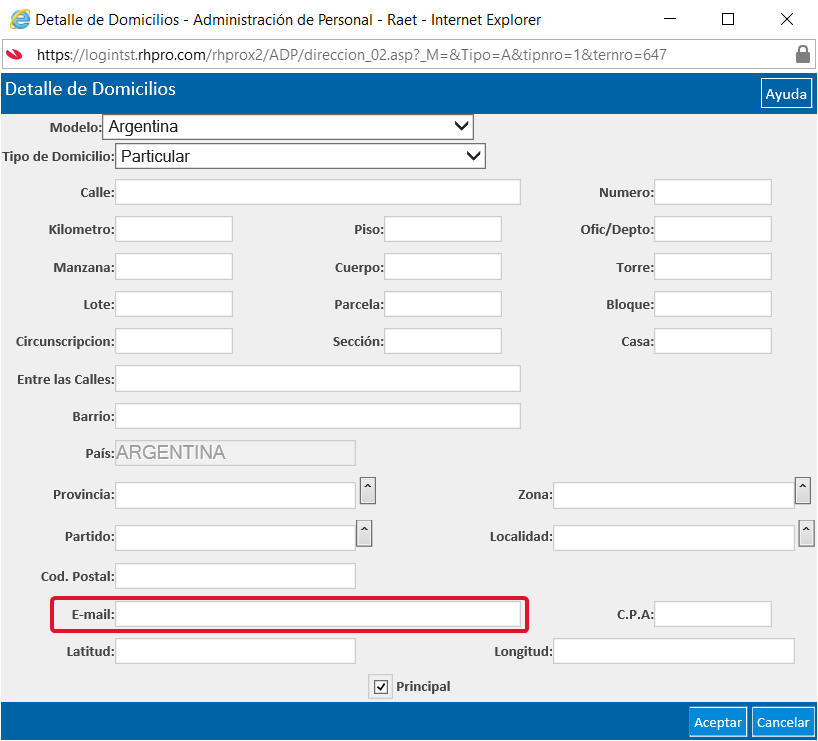
Task: Focus the Localidad input field
Action: click(x=673, y=537)
